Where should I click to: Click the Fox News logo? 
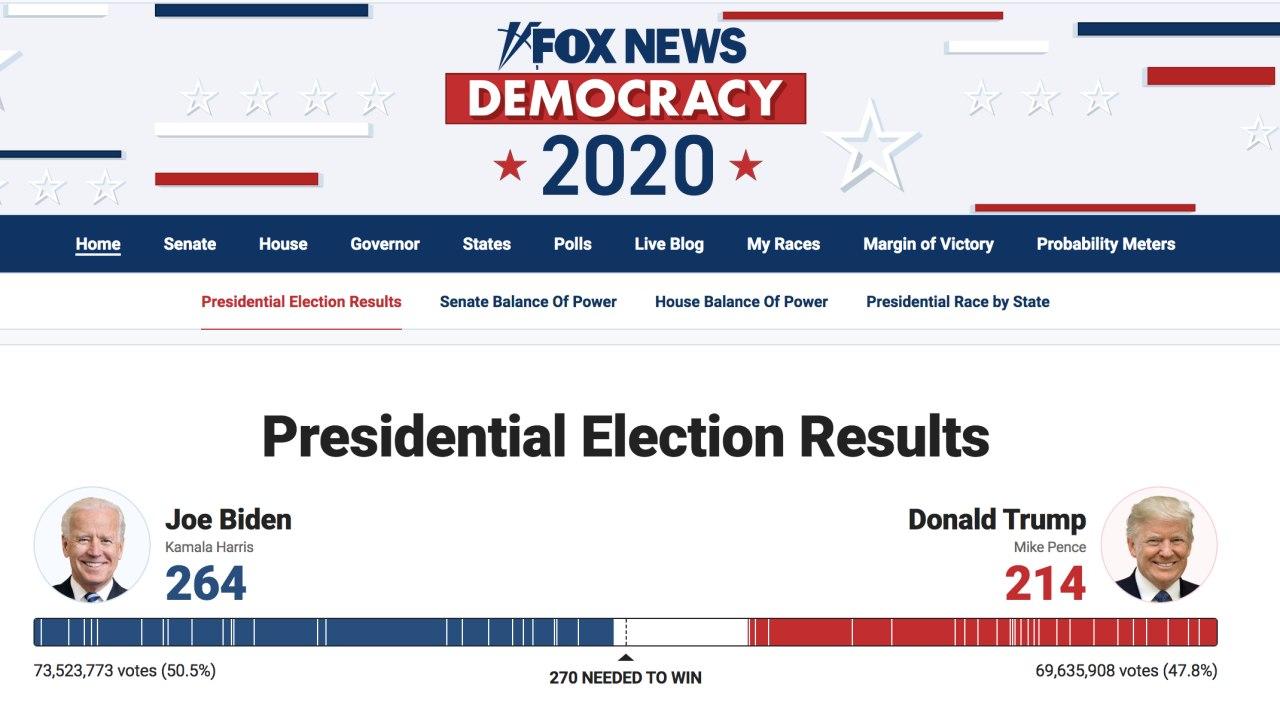622,46
